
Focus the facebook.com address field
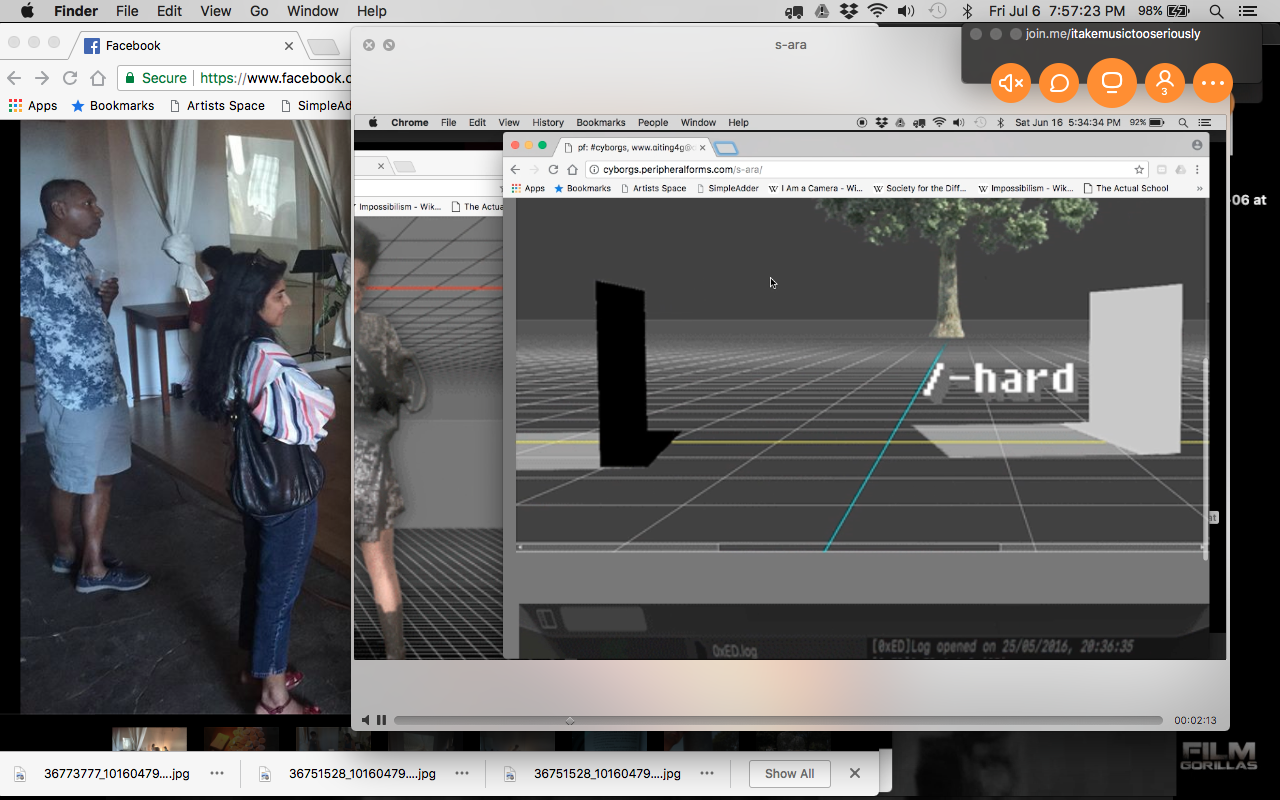[275, 78]
